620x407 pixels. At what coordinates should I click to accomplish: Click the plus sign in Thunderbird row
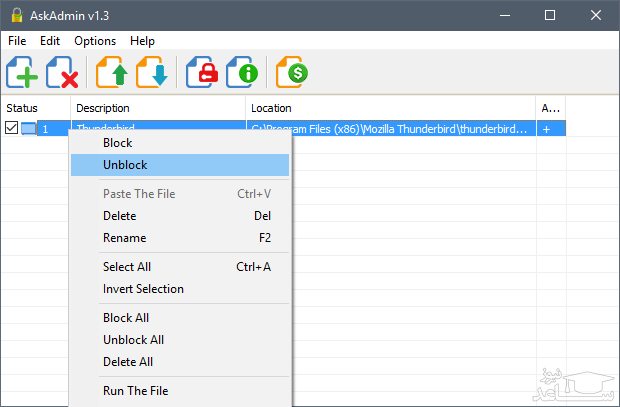point(547,129)
